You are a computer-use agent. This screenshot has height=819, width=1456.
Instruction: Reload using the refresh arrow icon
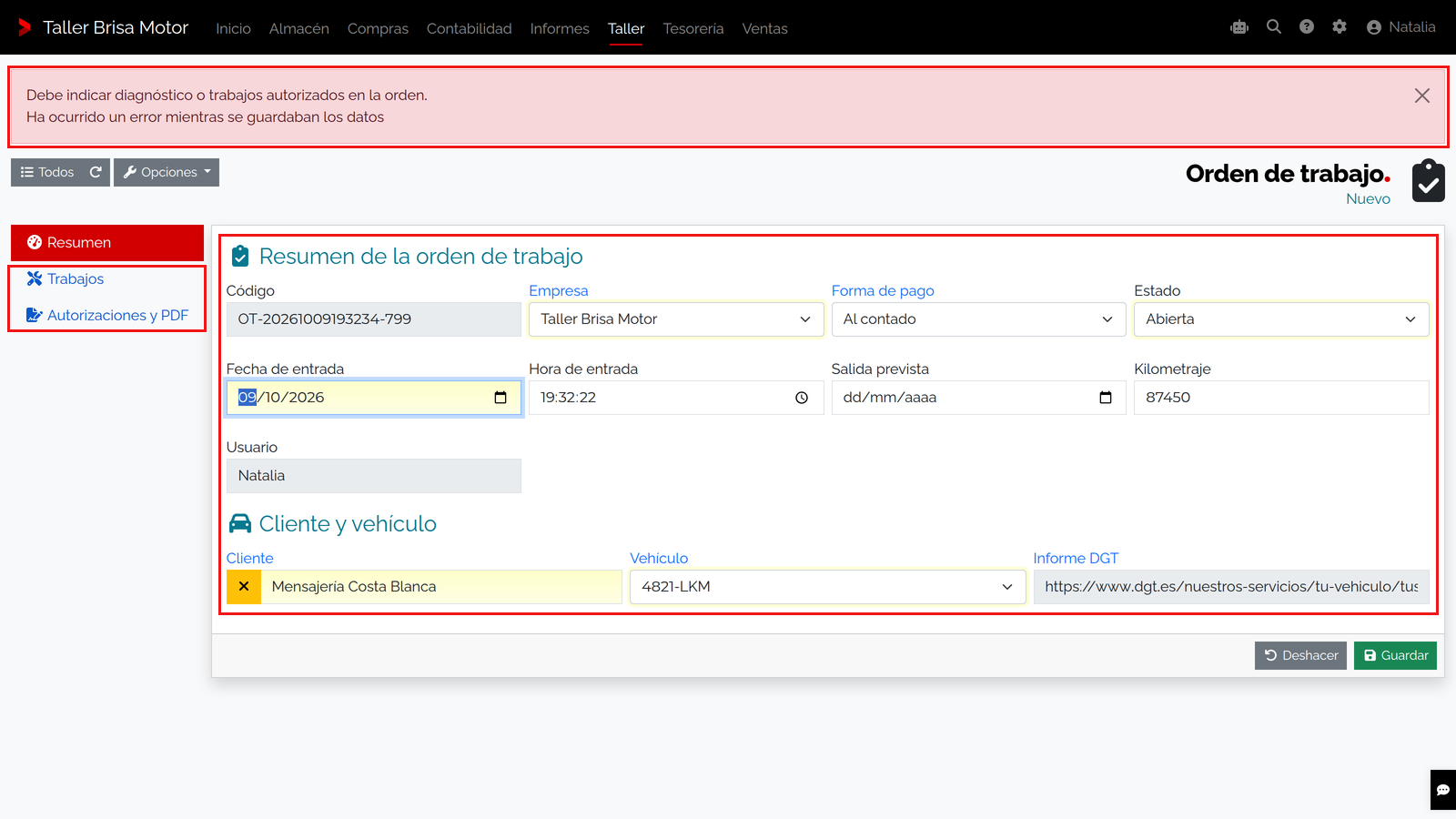[x=96, y=172]
